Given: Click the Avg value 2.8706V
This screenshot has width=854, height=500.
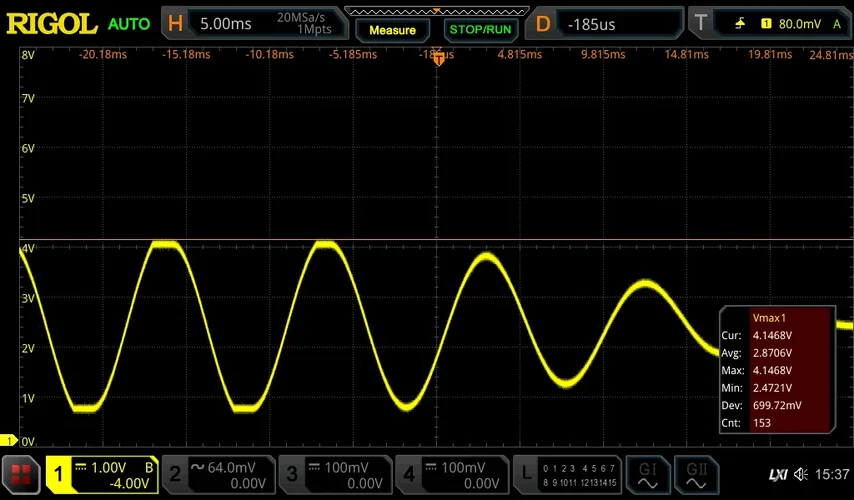Looking at the screenshot, I should [x=772, y=353].
